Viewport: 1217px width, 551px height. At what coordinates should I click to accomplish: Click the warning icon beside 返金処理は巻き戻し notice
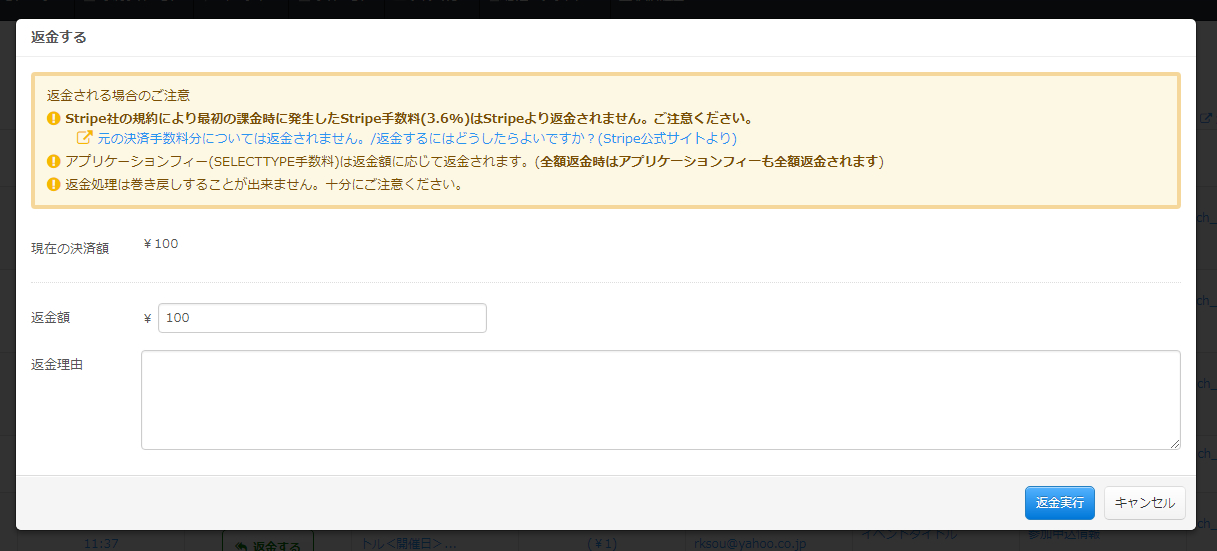coord(54,184)
